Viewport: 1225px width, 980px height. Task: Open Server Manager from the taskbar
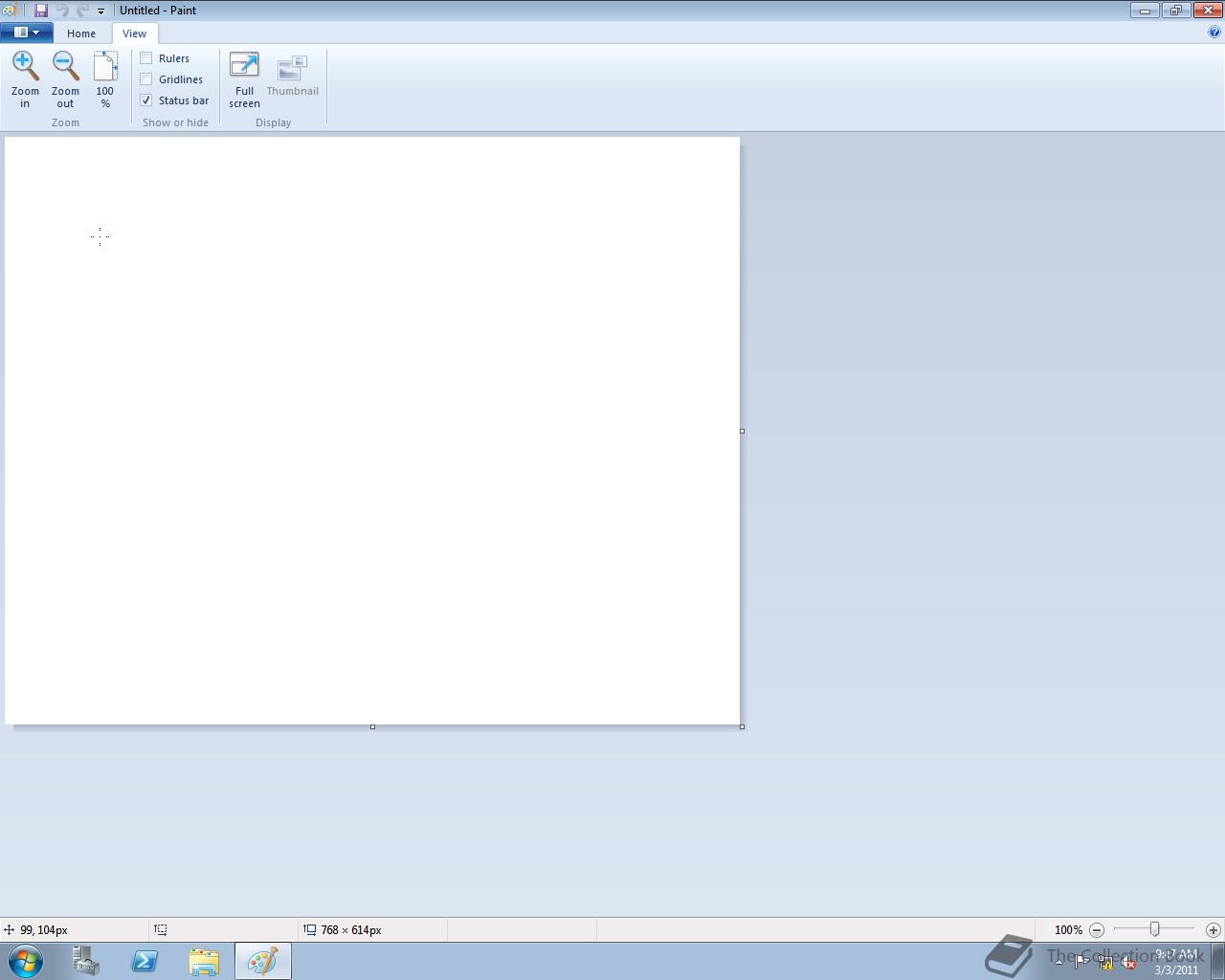coord(86,961)
